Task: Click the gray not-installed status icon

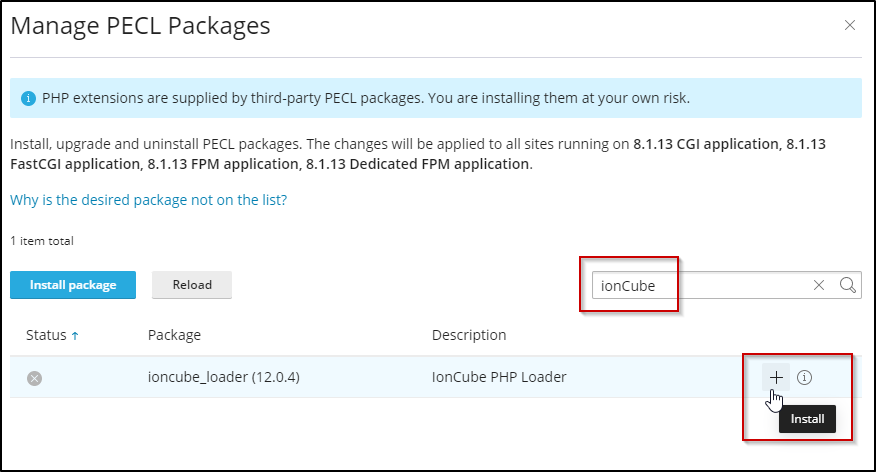Action: 34,378
